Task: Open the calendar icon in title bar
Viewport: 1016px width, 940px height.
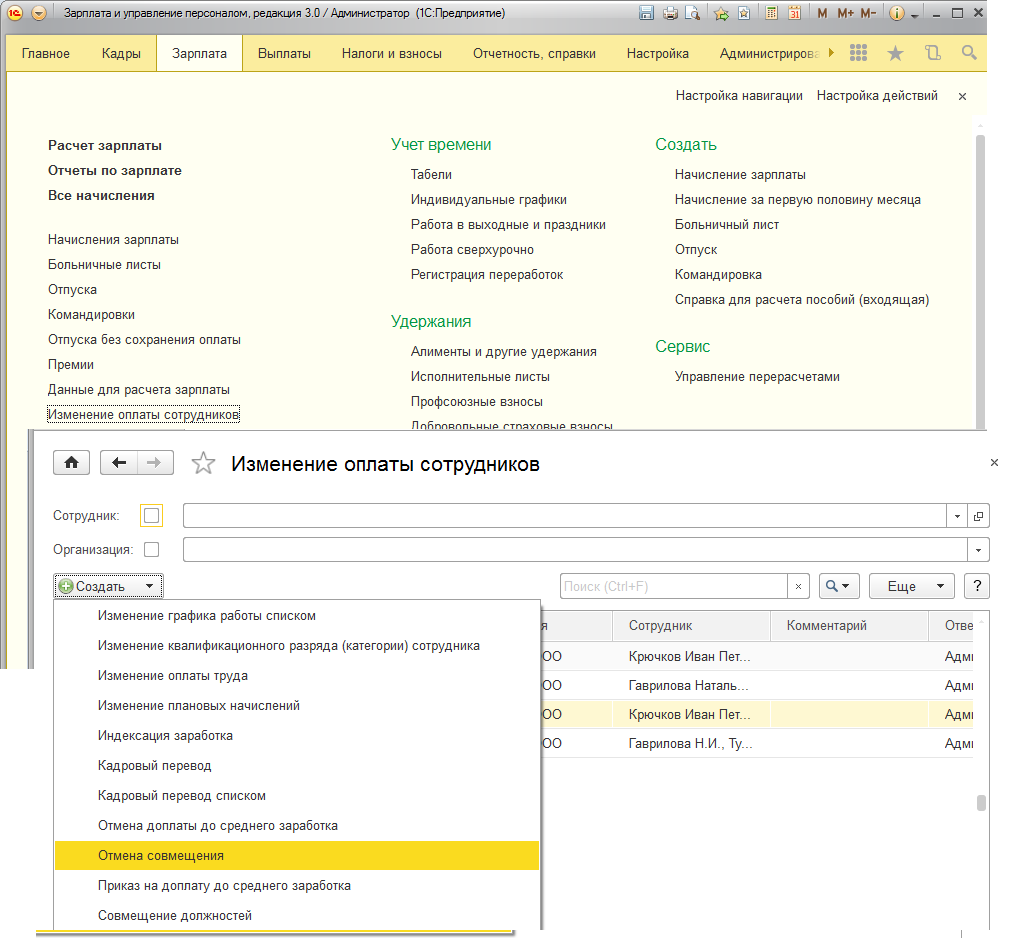Action: click(x=794, y=14)
